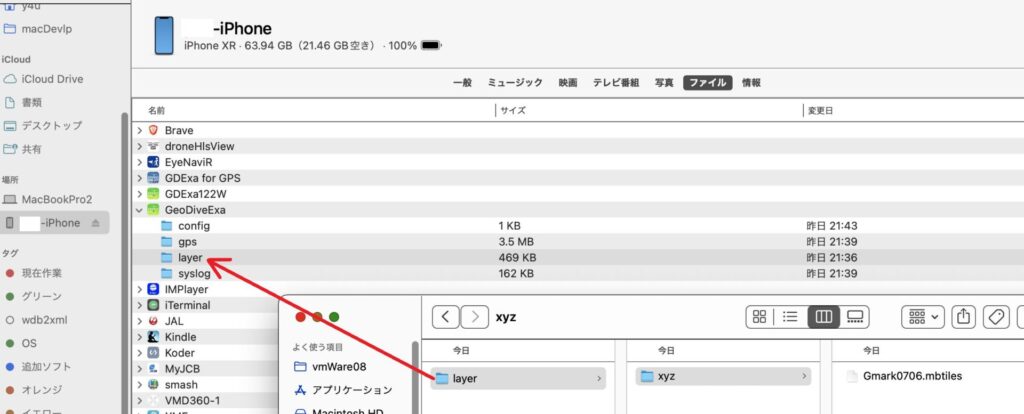Click the share icon in xyz window
The height and width of the screenshot is (414, 1024).
964,317
